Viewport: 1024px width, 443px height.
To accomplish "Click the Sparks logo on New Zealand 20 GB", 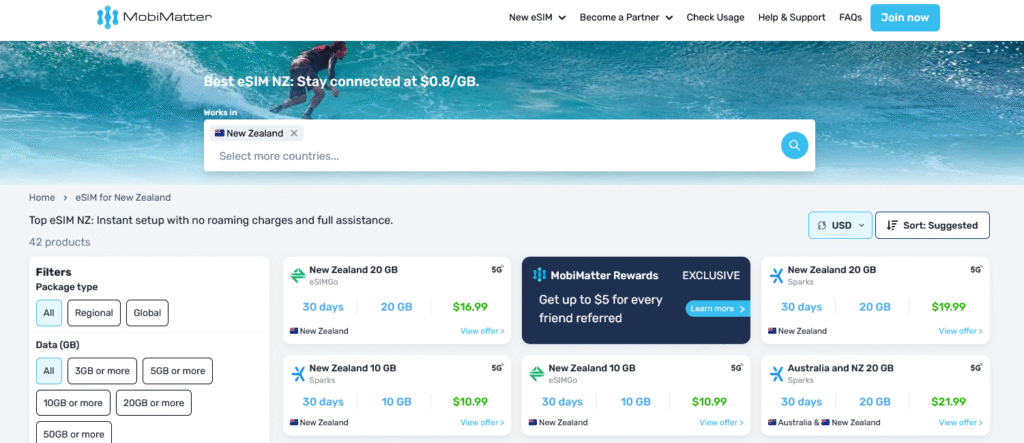I will point(776,275).
